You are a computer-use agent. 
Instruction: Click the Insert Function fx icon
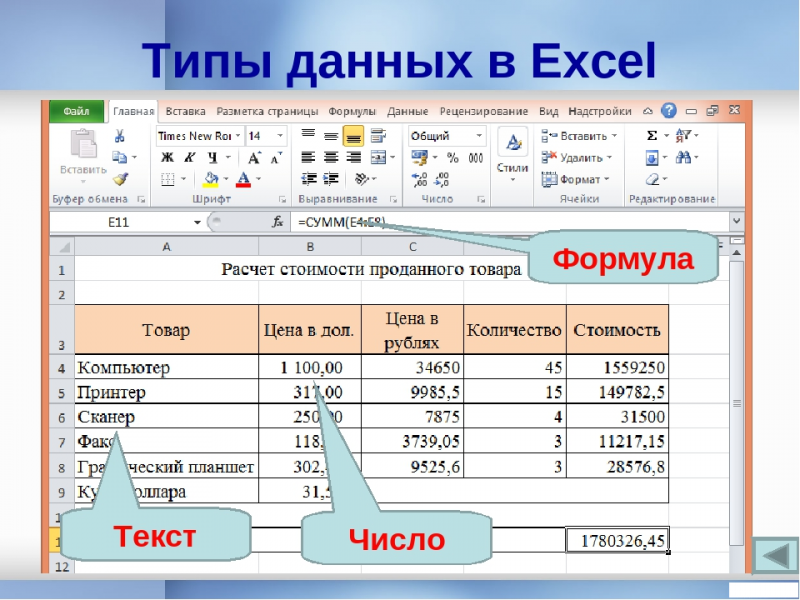click(278, 221)
